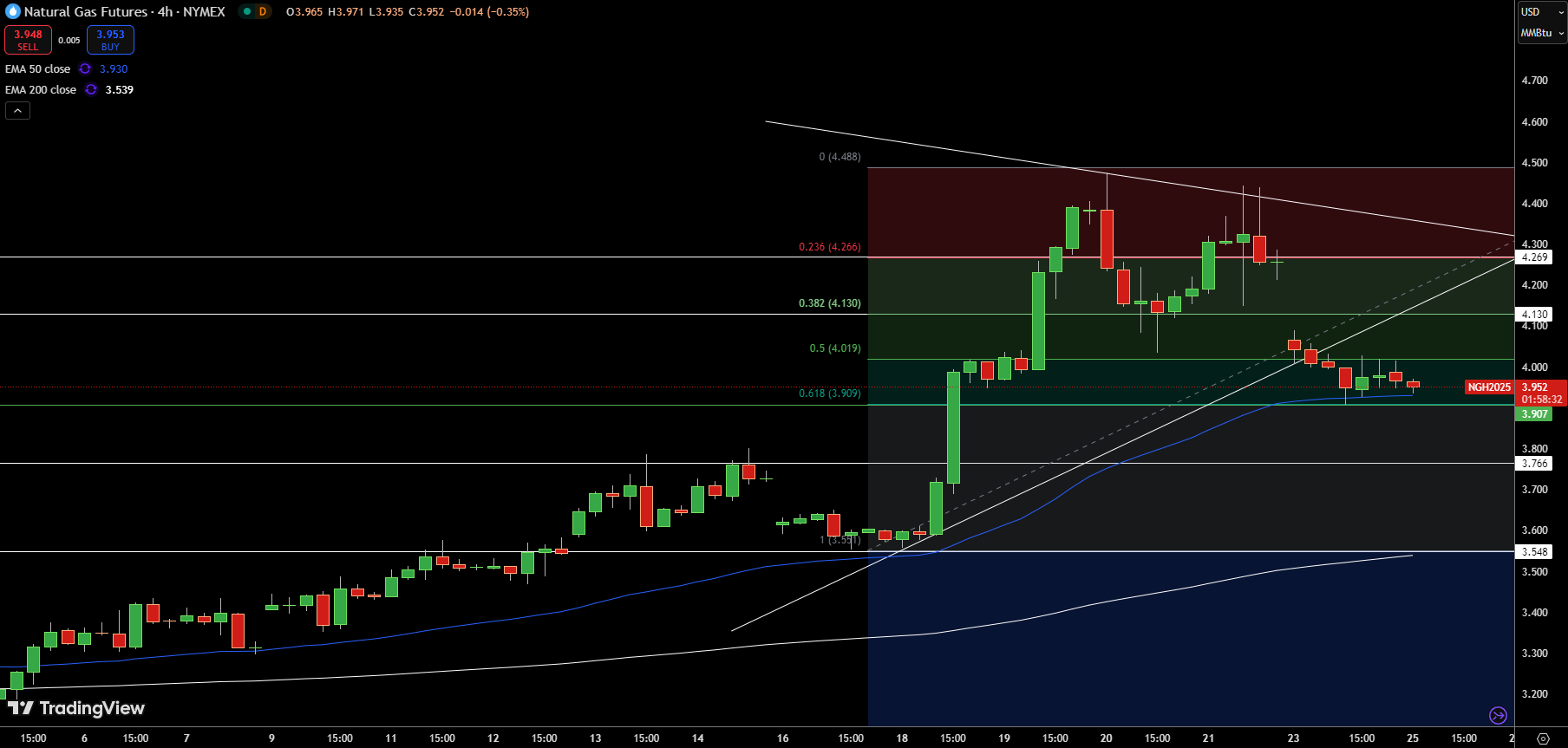Select the 0.236 (4.266) Fibonacci label

click(830, 247)
